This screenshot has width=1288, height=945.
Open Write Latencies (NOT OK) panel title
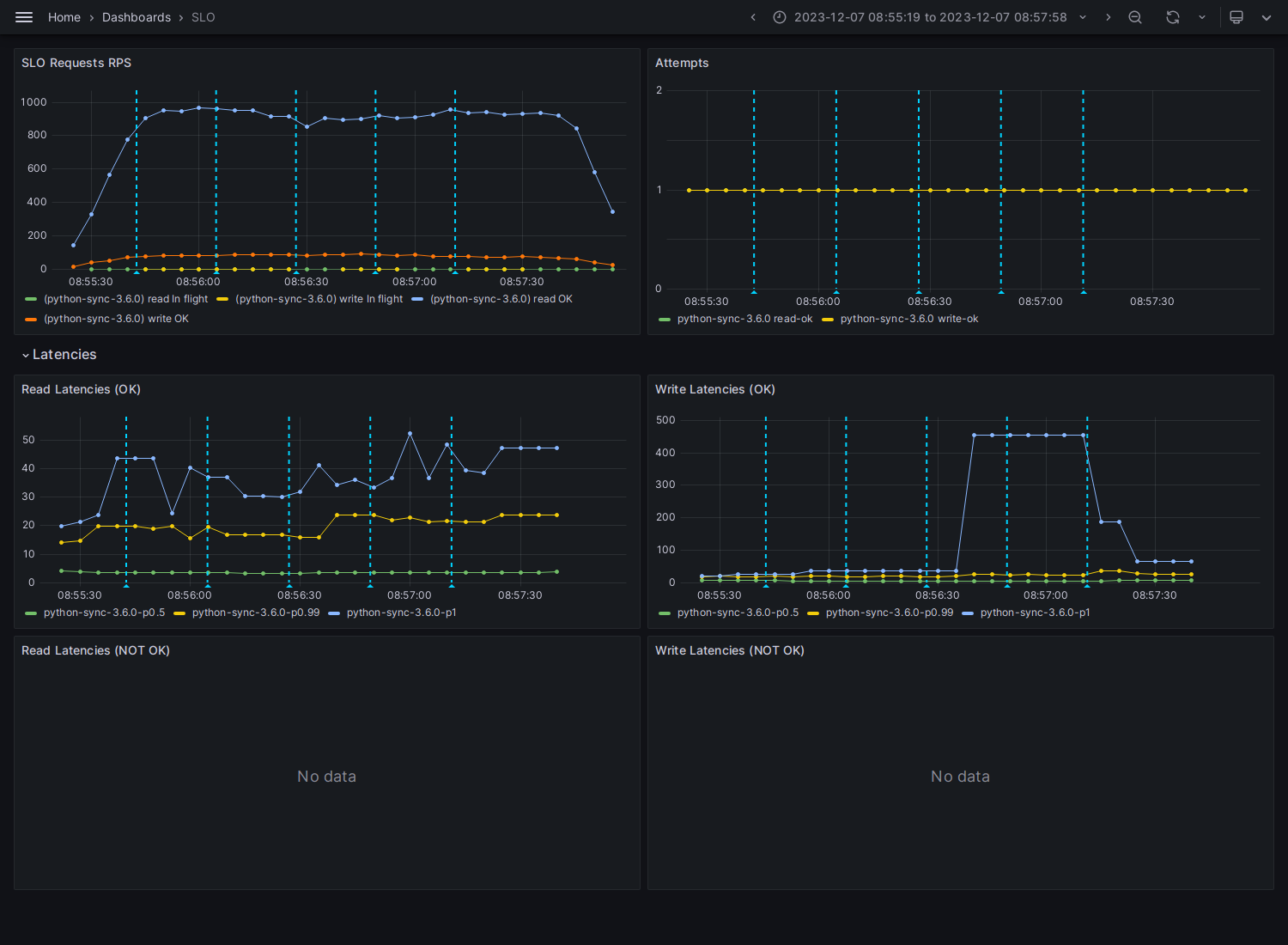(x=730, y=650)
